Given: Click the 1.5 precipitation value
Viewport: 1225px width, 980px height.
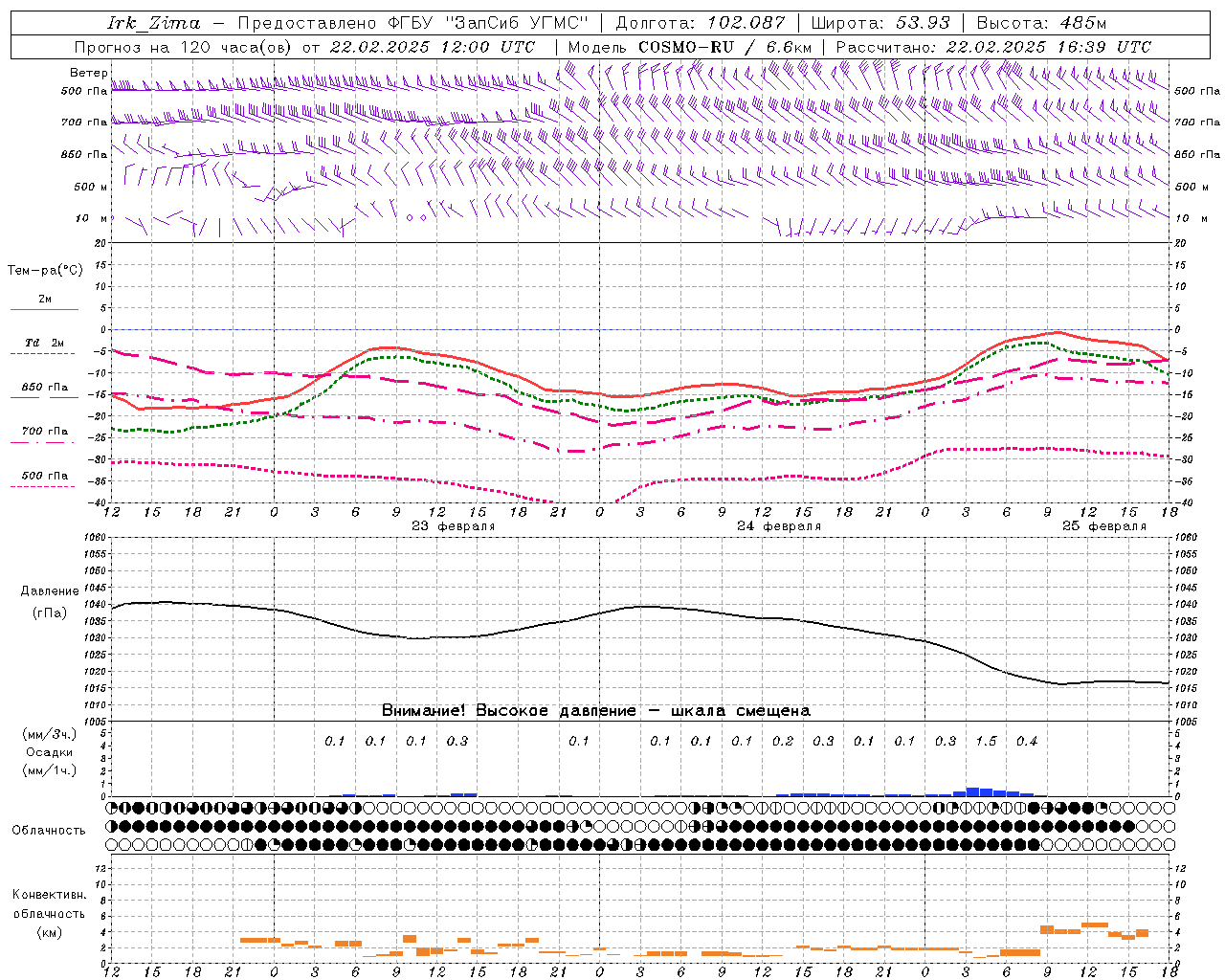Looking at the screenshot, I should tap(986, 742).
